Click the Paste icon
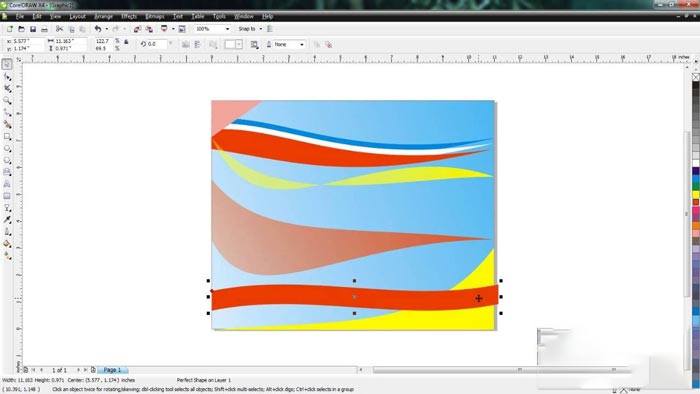Image resolution: width=700 pixels, height=394 pixels. coord(83,29)
